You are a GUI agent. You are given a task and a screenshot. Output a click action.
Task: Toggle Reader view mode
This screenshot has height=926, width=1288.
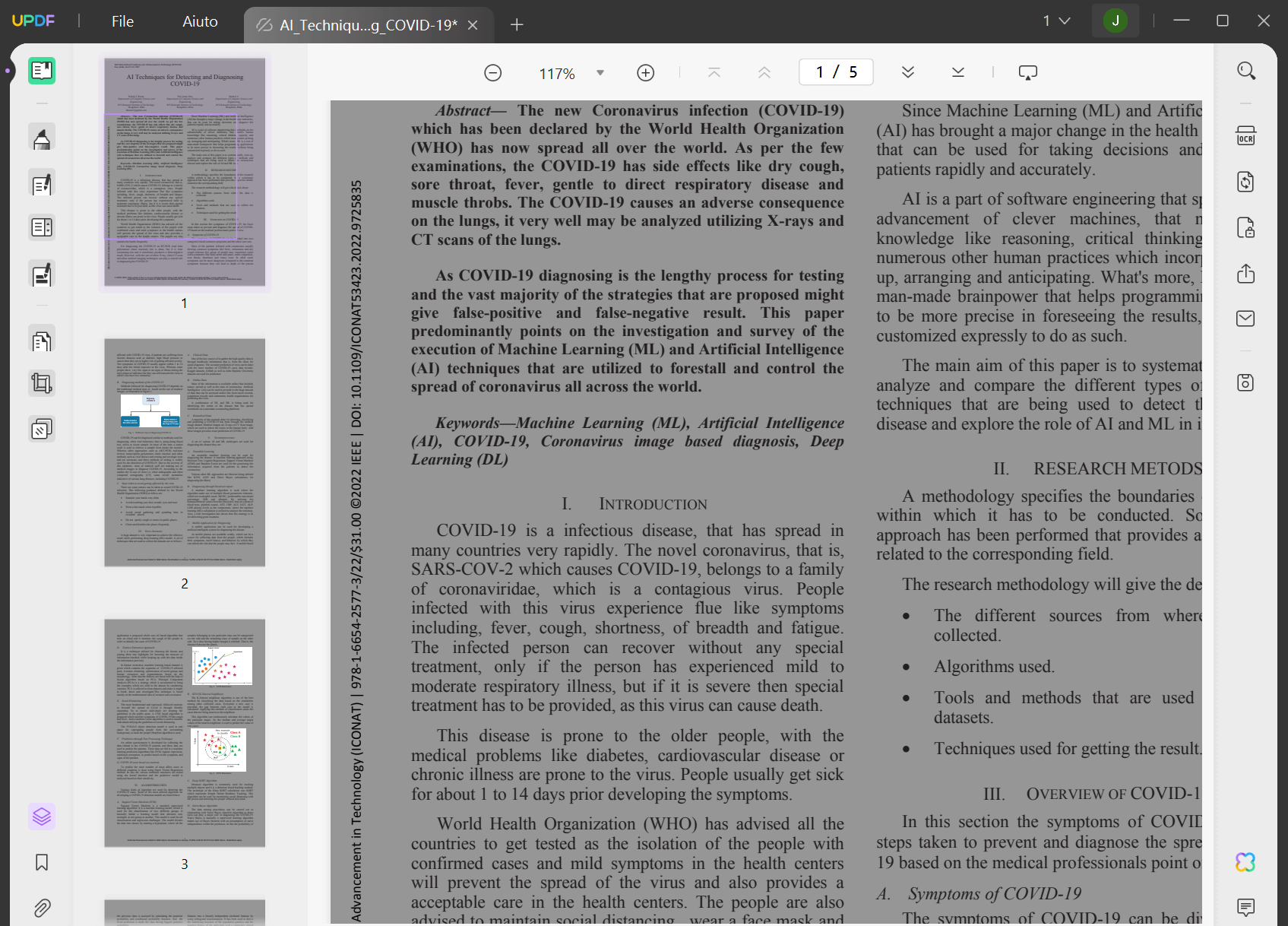(42, 71)
